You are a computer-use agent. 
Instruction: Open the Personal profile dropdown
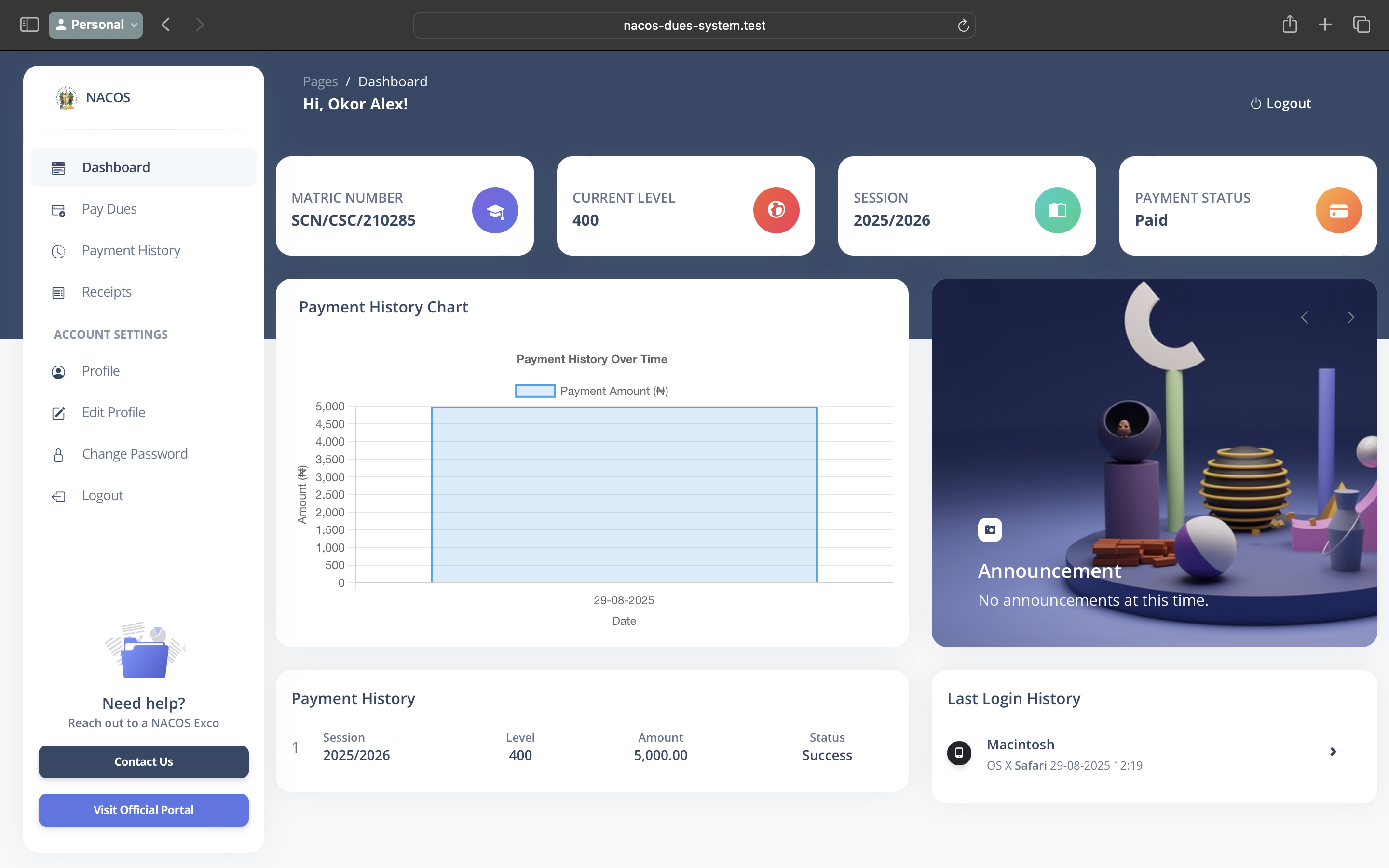point(95,24)
